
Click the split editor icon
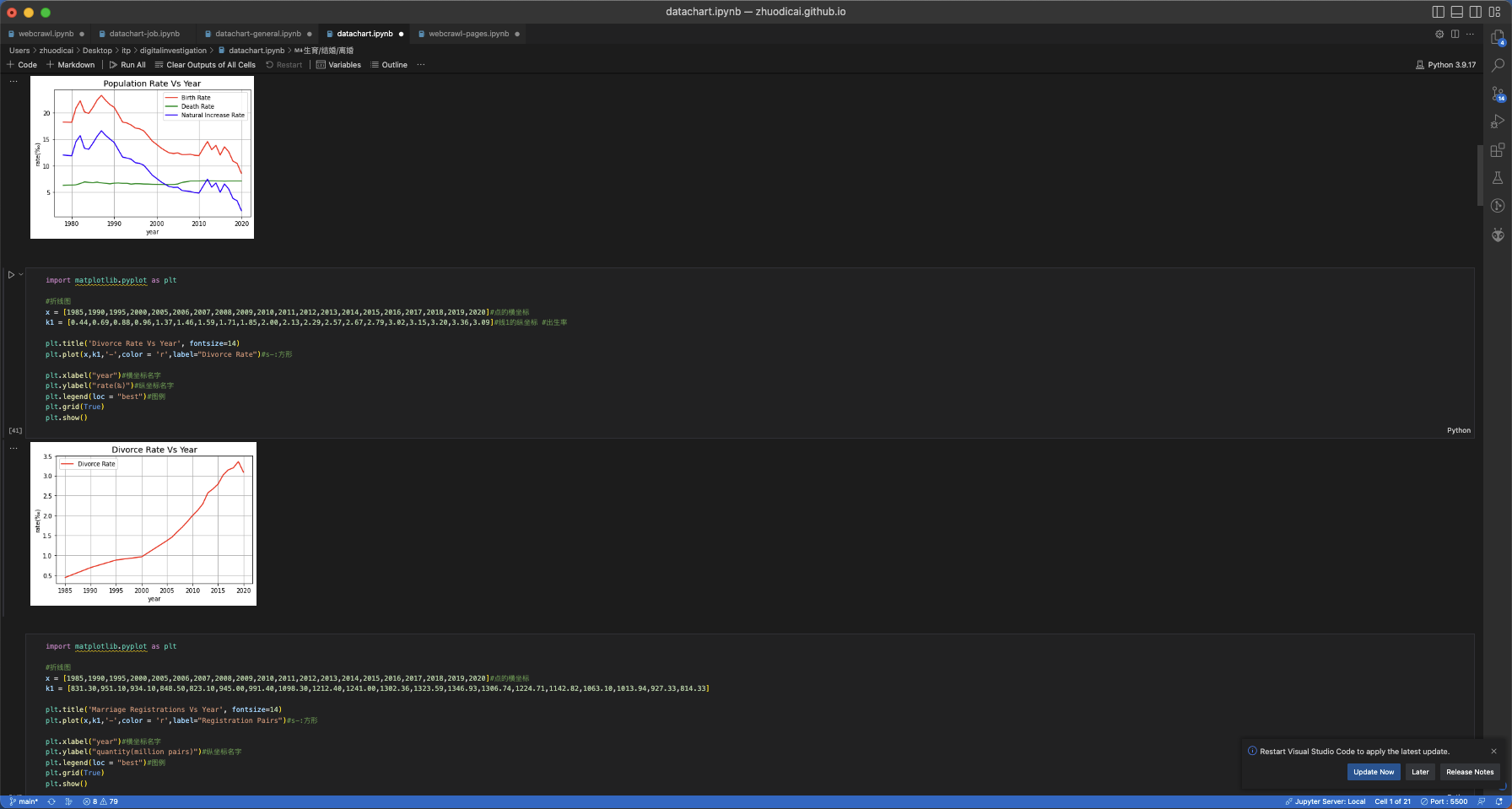(x=1455, y=34)
